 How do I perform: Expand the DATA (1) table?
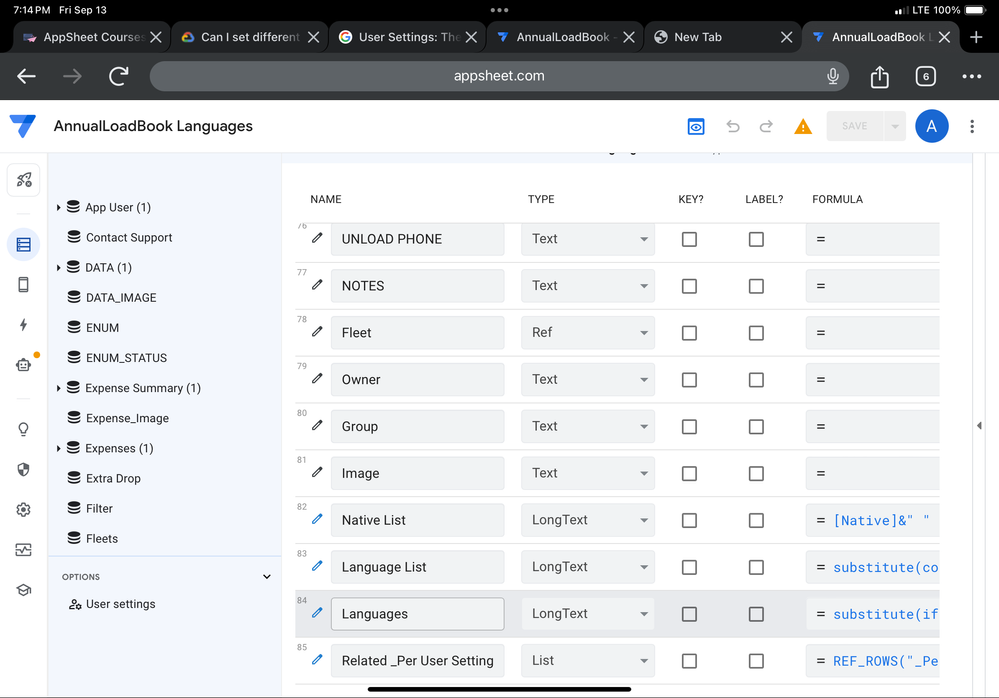coord(58,267)
